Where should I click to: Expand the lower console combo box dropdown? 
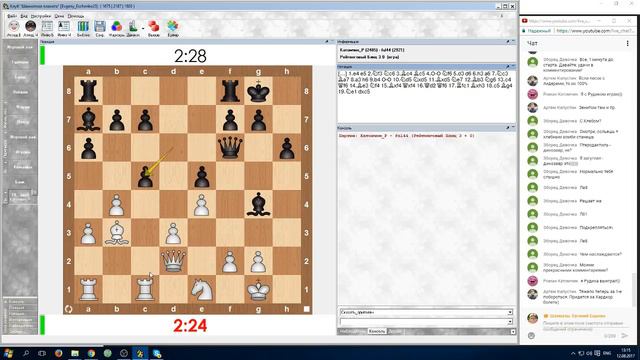coord(510,322)
